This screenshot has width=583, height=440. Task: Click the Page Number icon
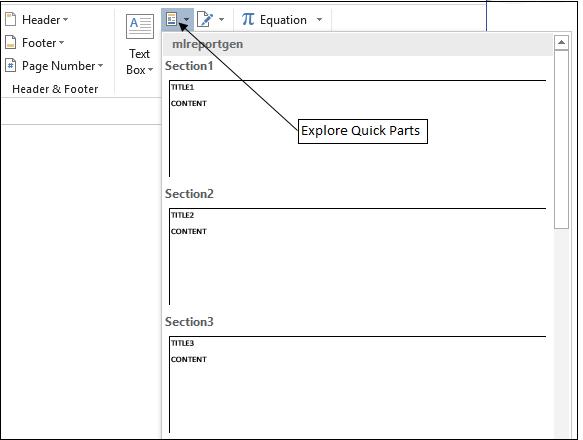point(11,65)
